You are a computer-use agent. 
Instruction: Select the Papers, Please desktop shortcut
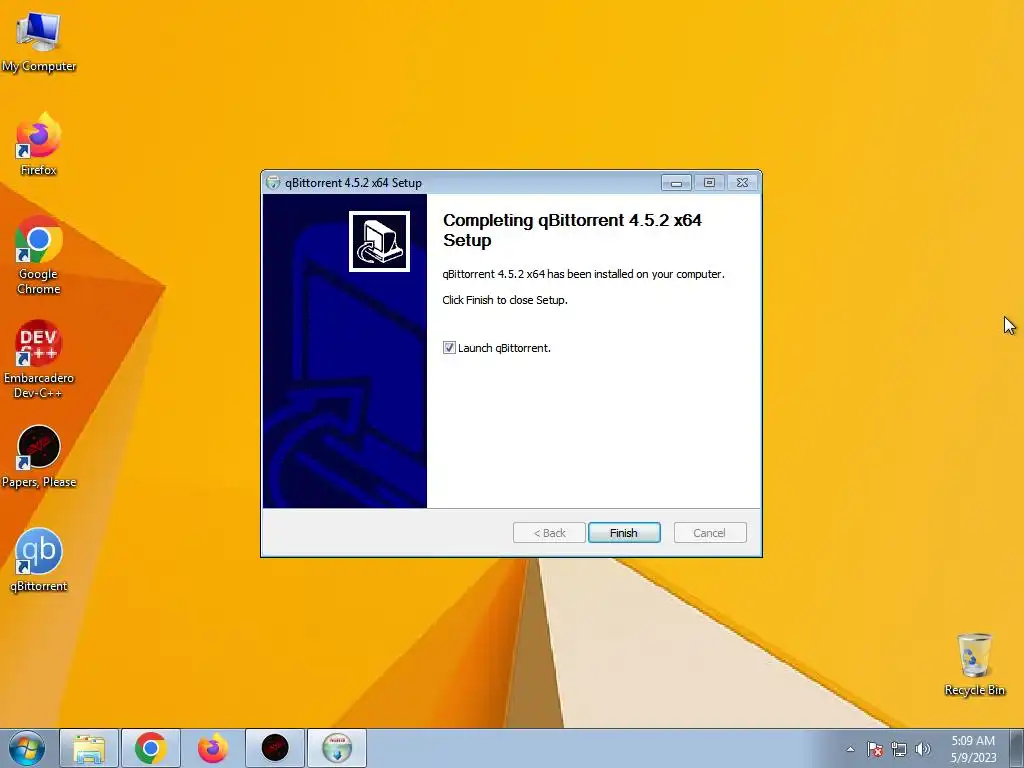pyautogui.click(x=39, y=456)
